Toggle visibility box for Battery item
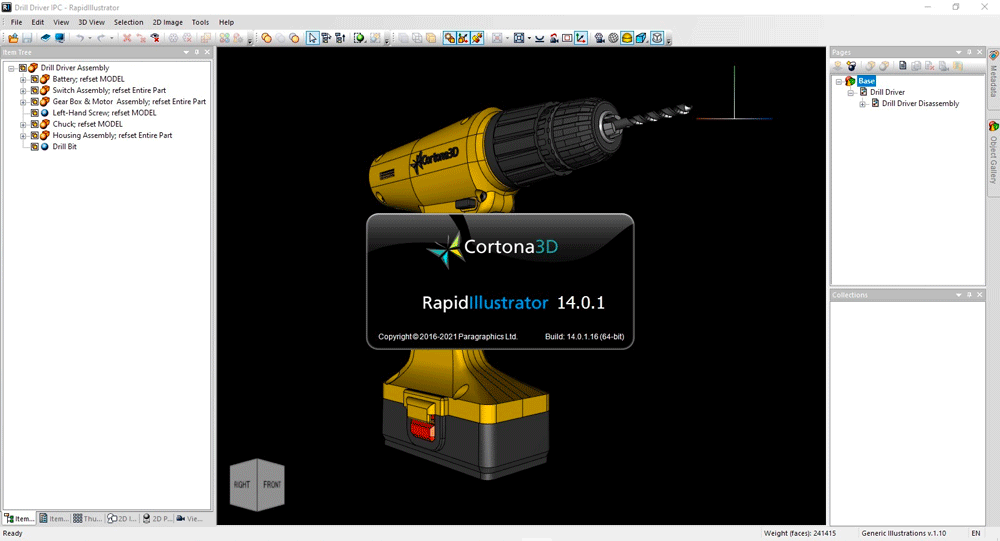 34,79
